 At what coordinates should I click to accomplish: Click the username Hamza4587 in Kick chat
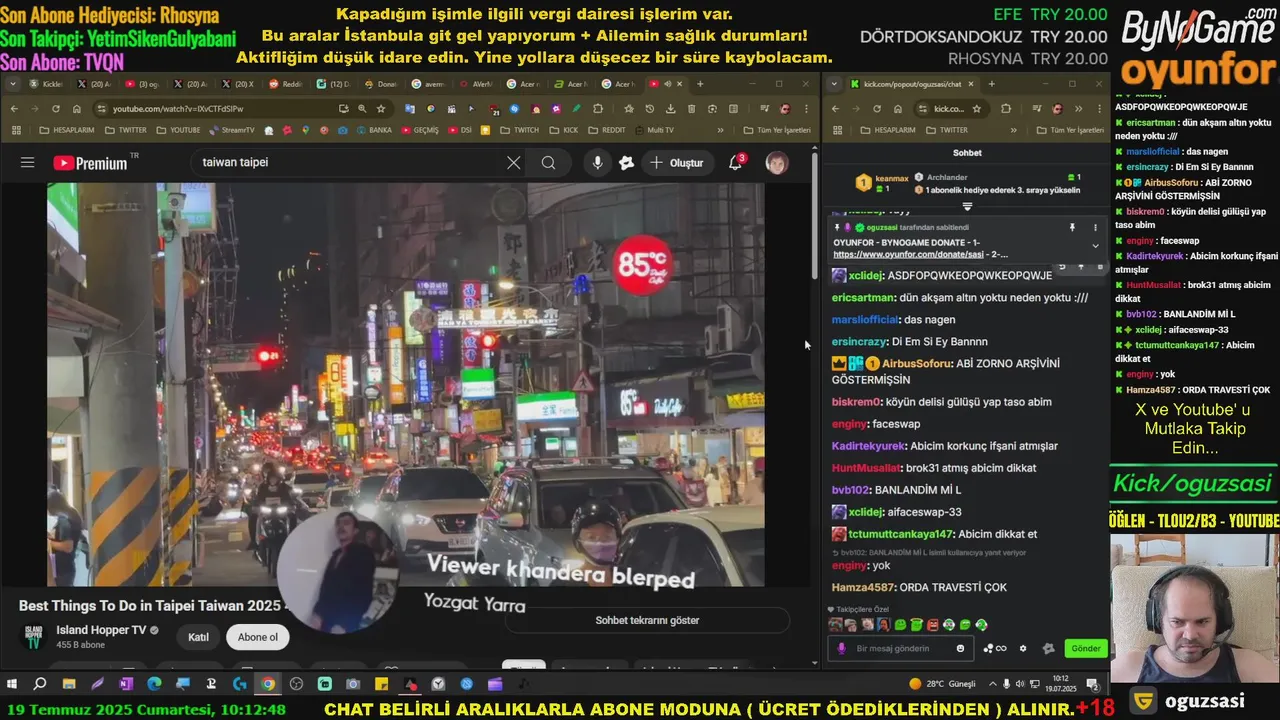[x=863, y=587]
